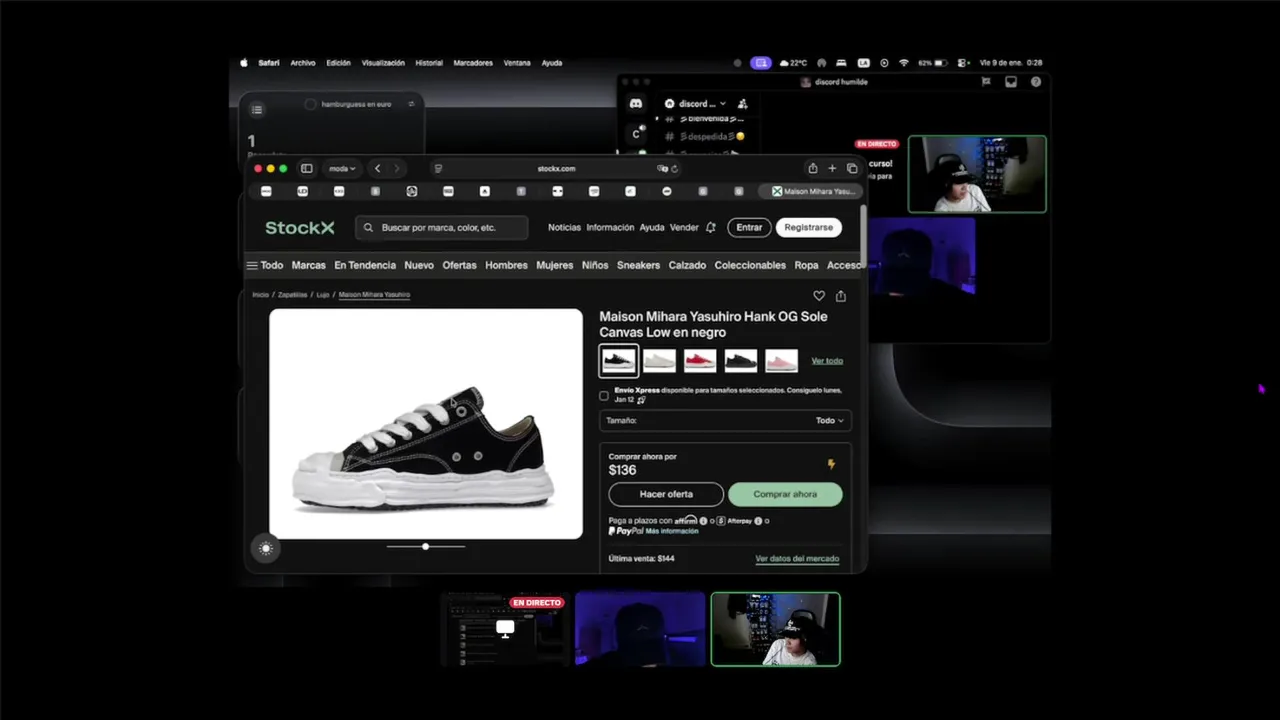Click the Registrarse button
Viewport: 1280px width, 720px height.
[808, 228]
